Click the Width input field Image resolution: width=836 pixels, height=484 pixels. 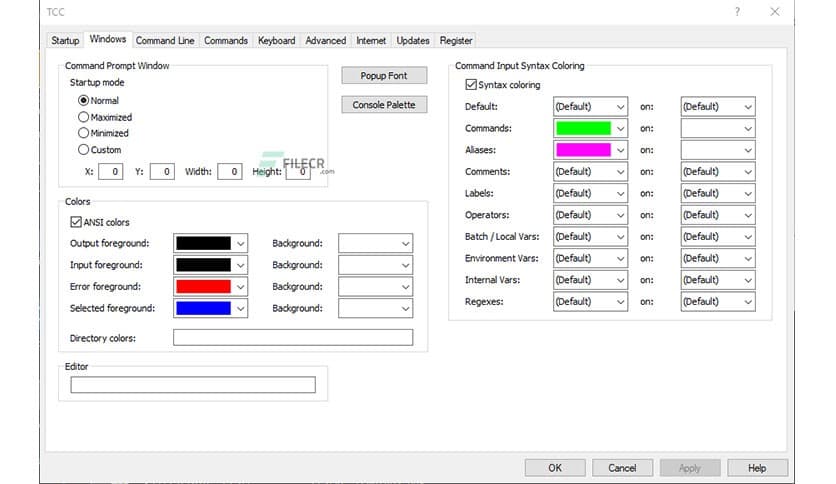230,172
